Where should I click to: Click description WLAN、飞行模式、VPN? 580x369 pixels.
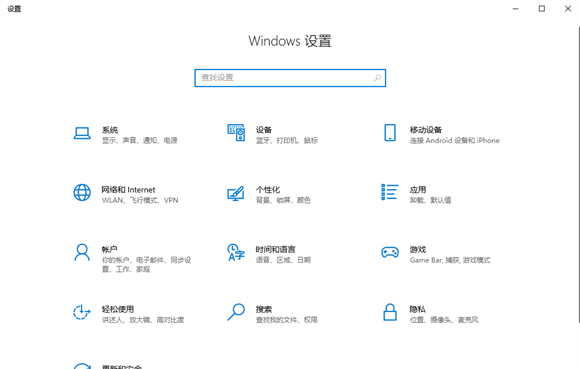(x=140, y=200)
